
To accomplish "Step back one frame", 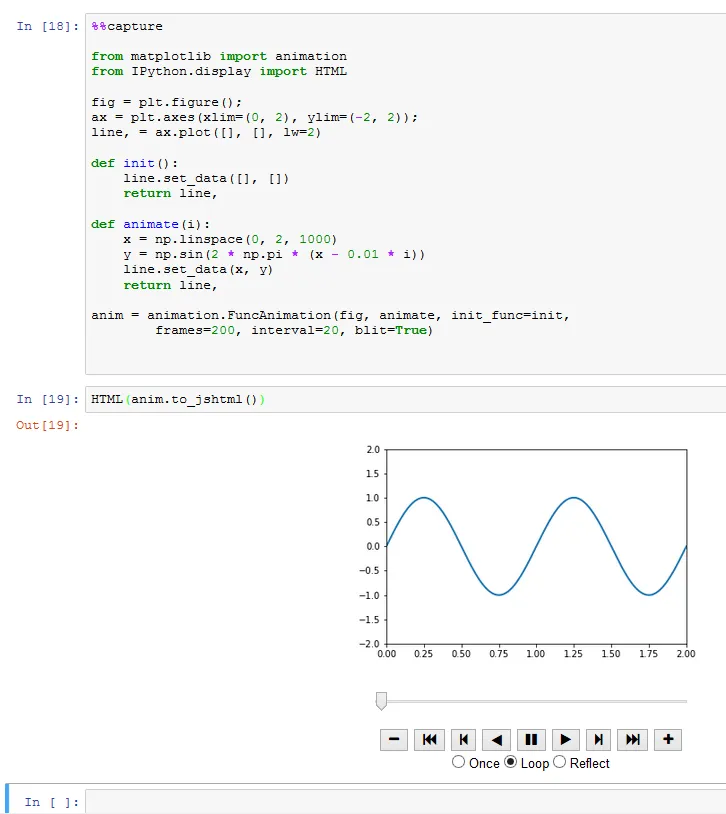I will tap(464, 740).
